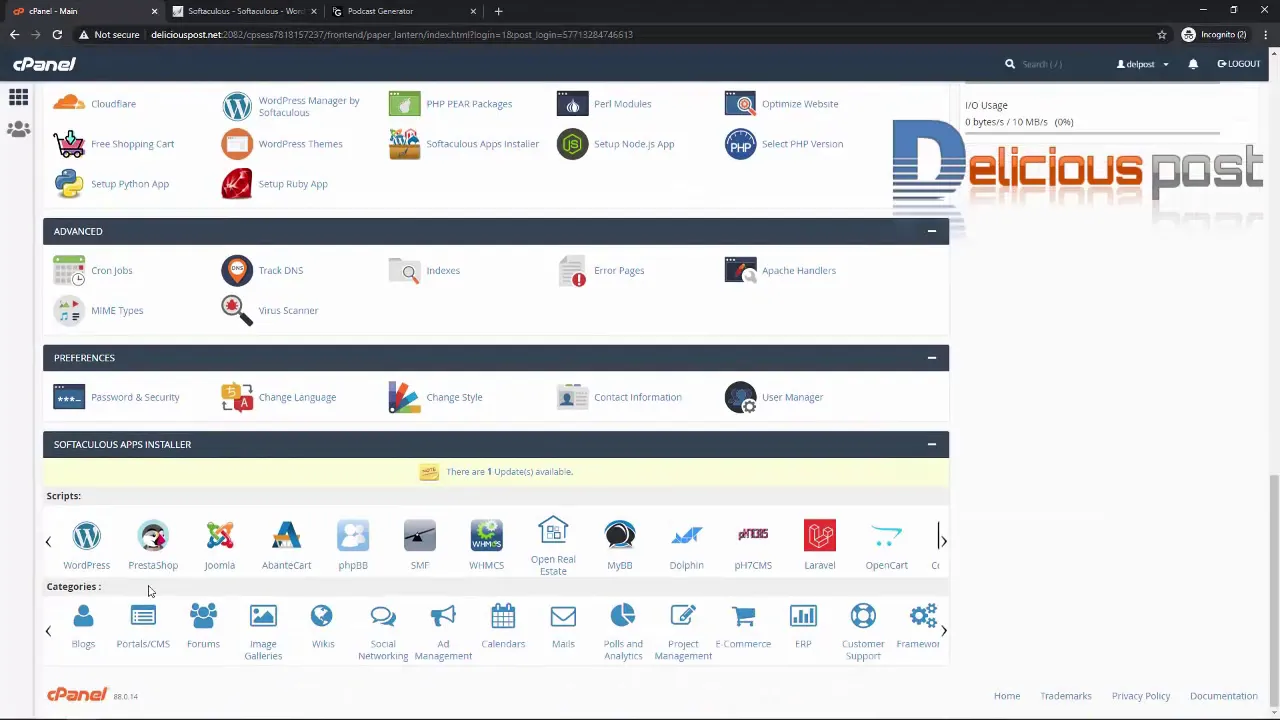Open the Privacy Policy footer link
The width and height of the screenshot is (1280, 720).
click(x=1141, y=696)
